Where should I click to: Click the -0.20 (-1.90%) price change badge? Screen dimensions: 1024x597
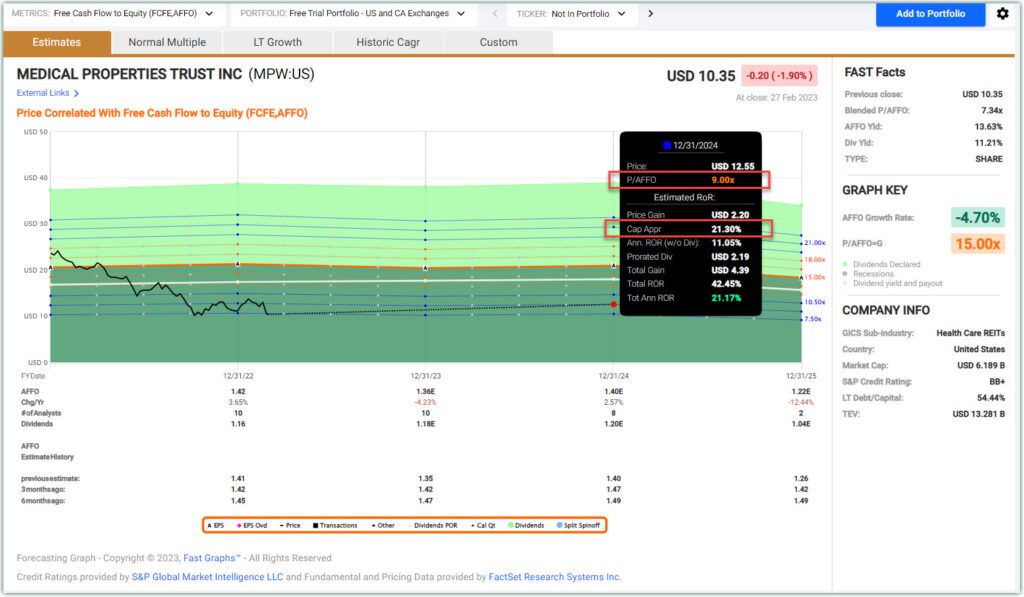click(x=779, y=76)
